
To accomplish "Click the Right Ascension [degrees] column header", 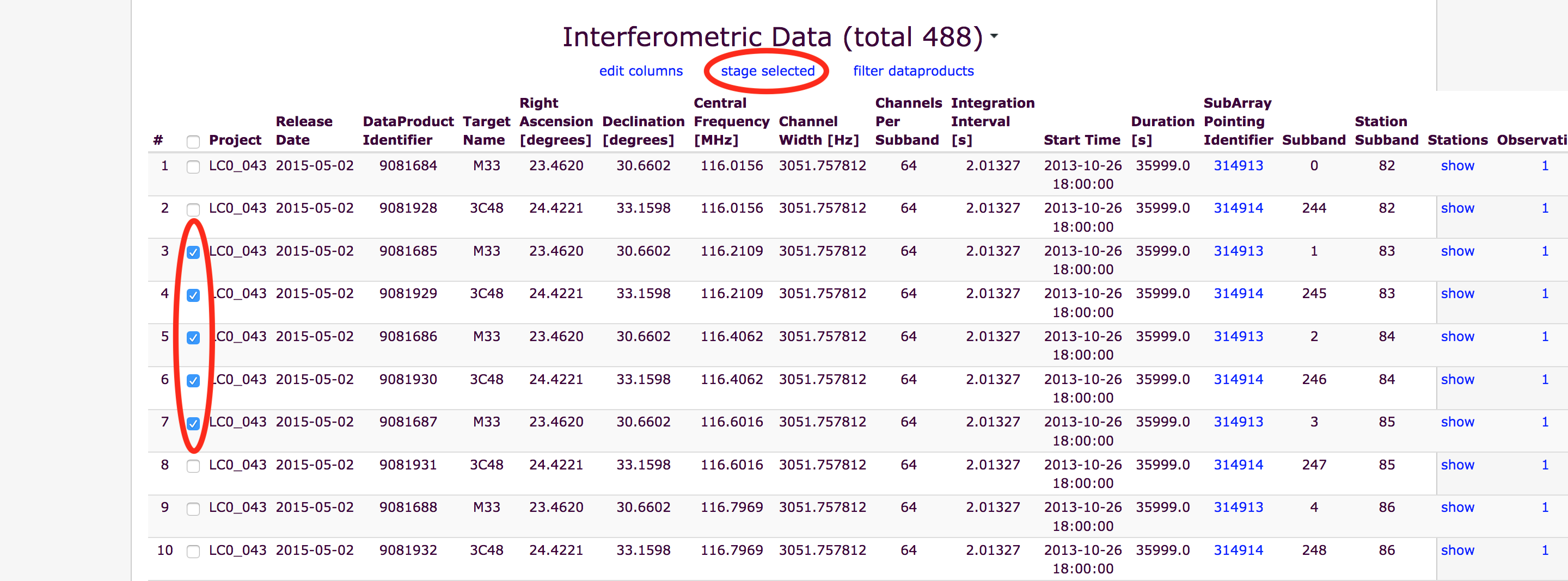I will 556,122.
